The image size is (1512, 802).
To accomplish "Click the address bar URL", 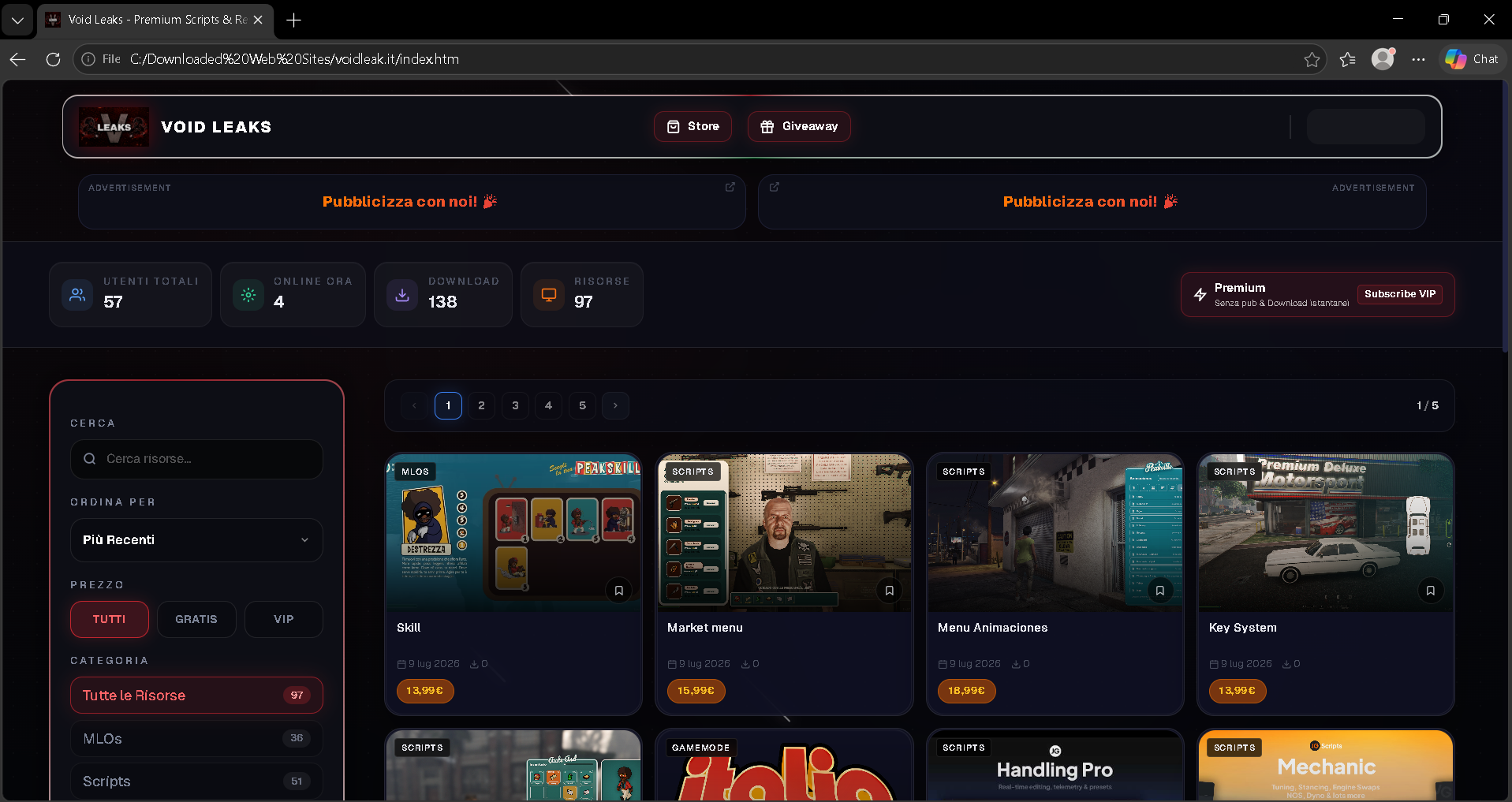I will click(294, 59).
